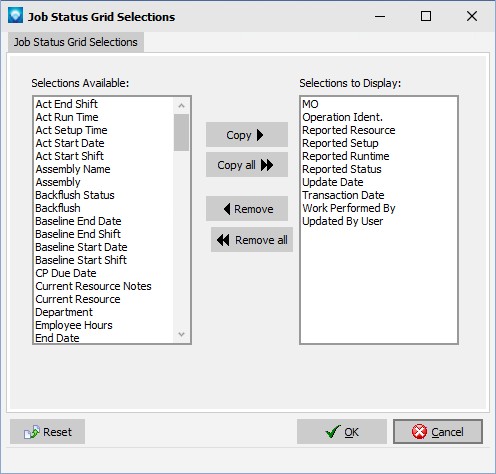
Task: Select Employee Hours in available list
Action: (x=74, y=325)
